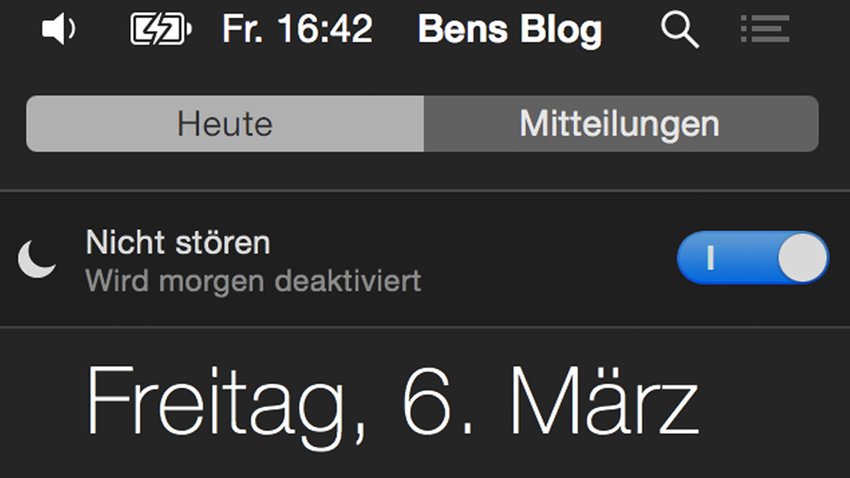The height and width of the screenshot is (478, 850).
Task: Click the crescent moon icon
Action: (36, 259)
